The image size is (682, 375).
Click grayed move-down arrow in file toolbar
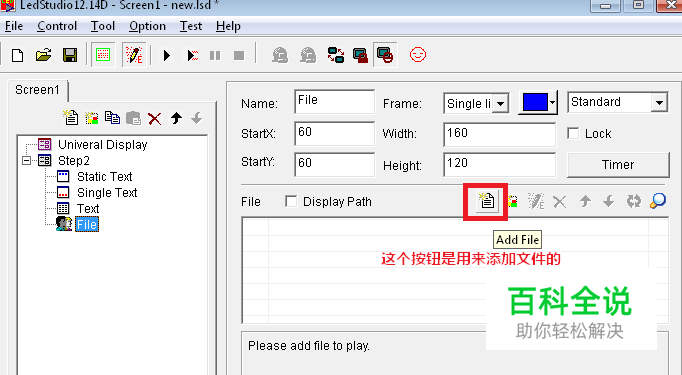(x=608, y=201)
